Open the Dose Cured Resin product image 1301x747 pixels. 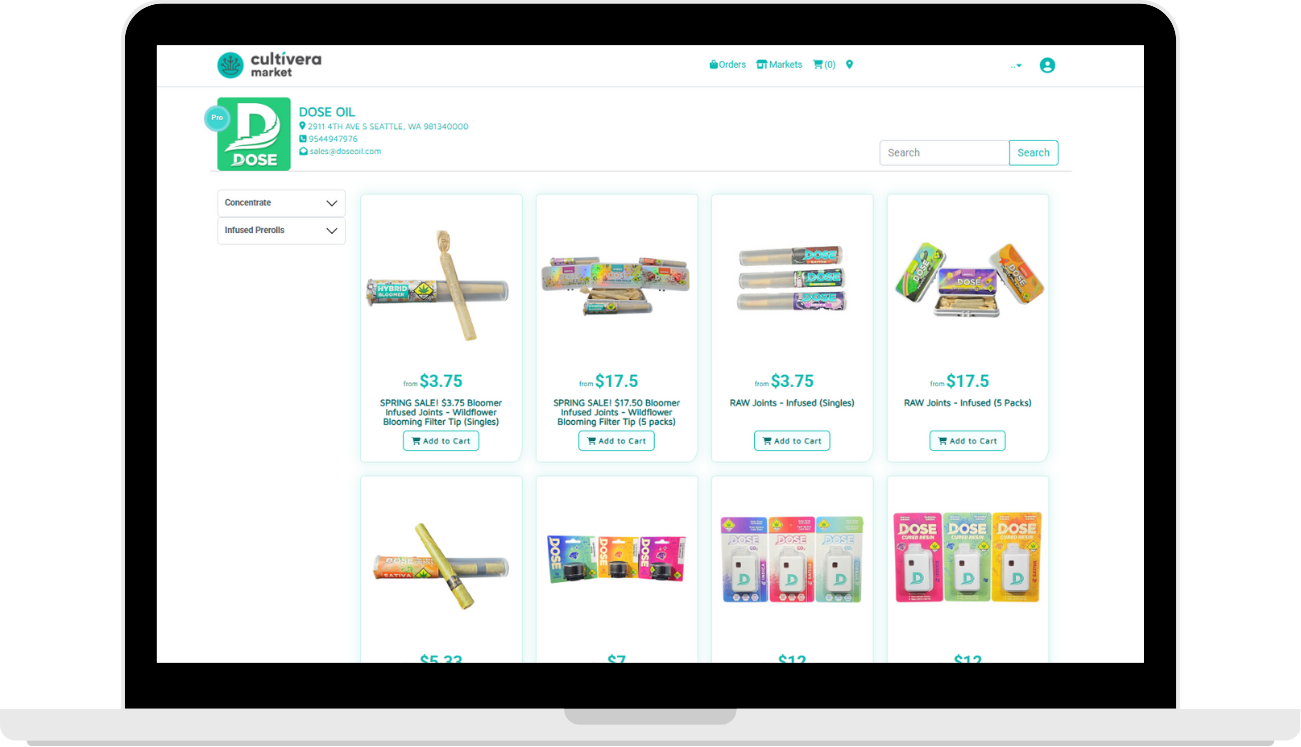tap(967, 558)
